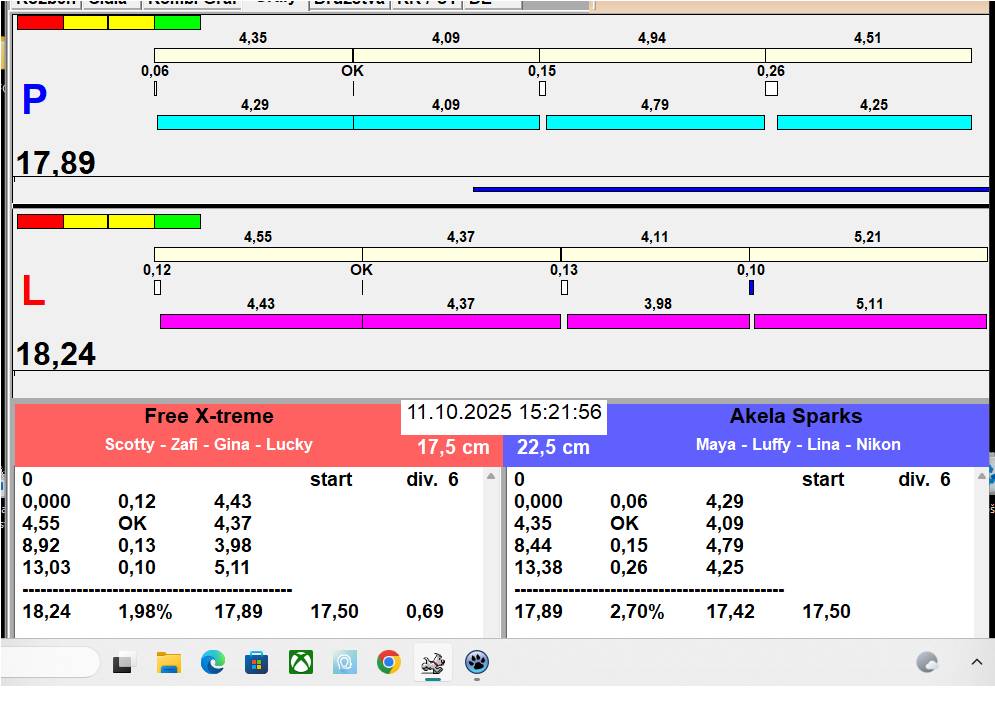Open File Explorer from the taskbar

(x=169, y=662)
